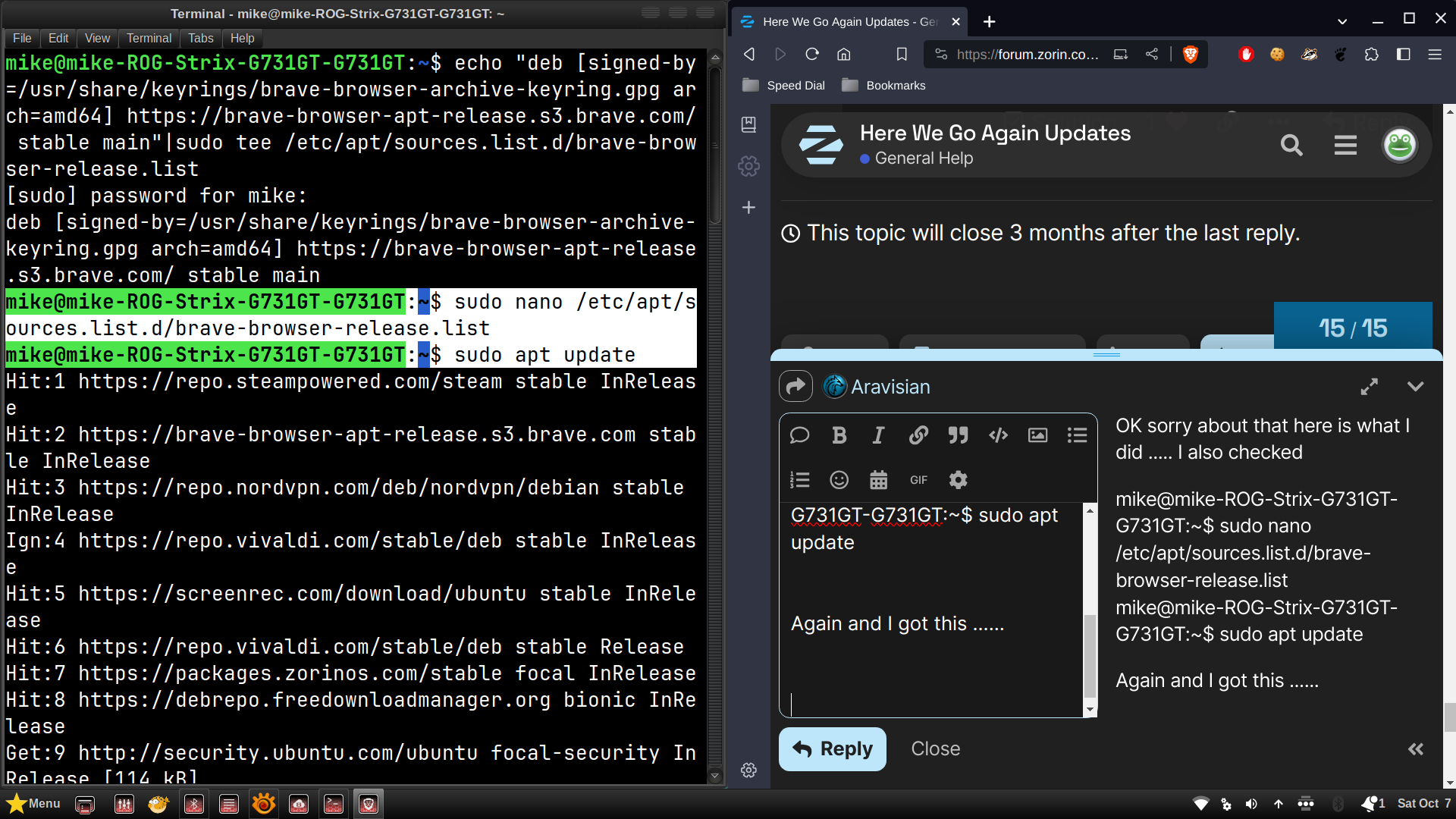Open the cookie extension icon
The image size is (1456, 819).
coord(1278,54)
